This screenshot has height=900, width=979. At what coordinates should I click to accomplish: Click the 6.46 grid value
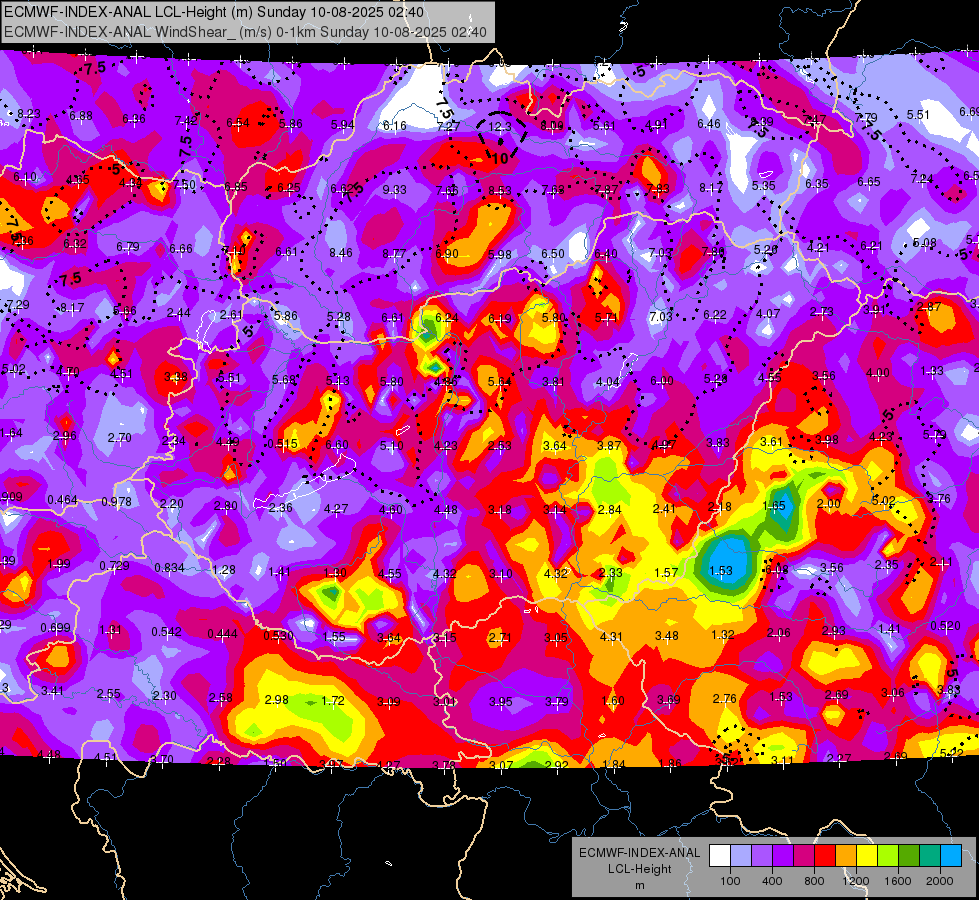[x=709, y=124]
